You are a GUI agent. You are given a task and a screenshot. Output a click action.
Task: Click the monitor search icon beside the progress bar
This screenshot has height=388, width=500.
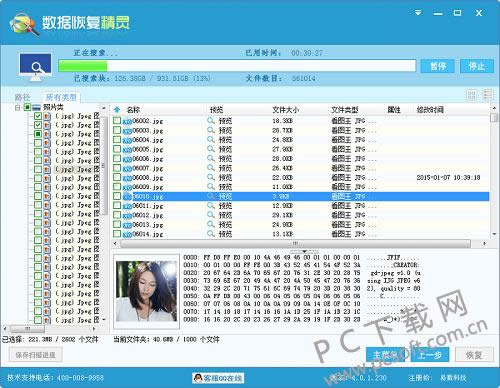pyautogui.click(x=35, y=67)
